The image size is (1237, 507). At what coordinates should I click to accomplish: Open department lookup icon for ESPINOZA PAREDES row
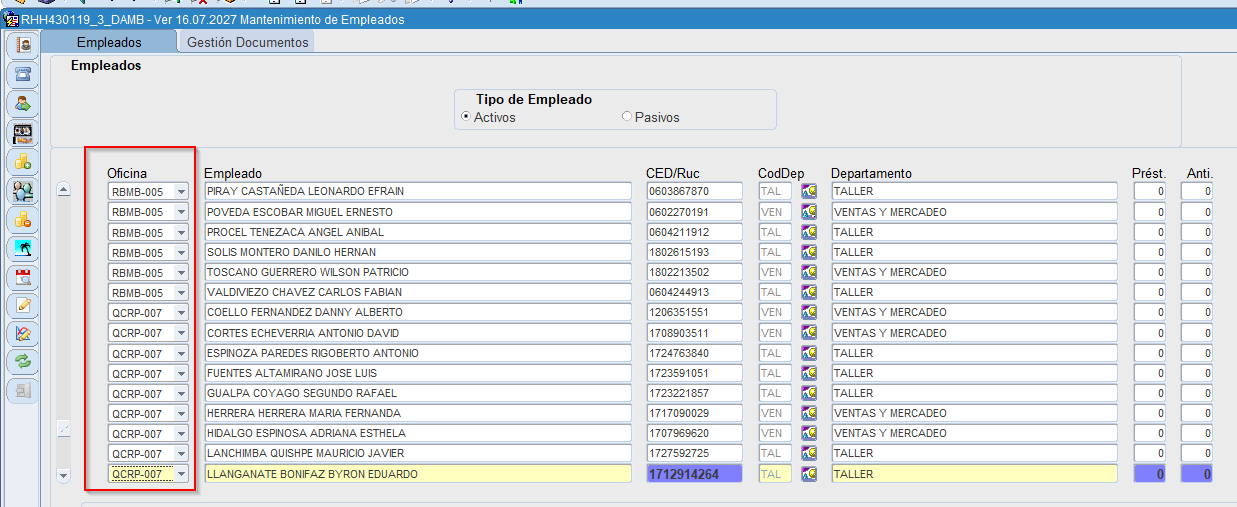click(x=809, y=353)
